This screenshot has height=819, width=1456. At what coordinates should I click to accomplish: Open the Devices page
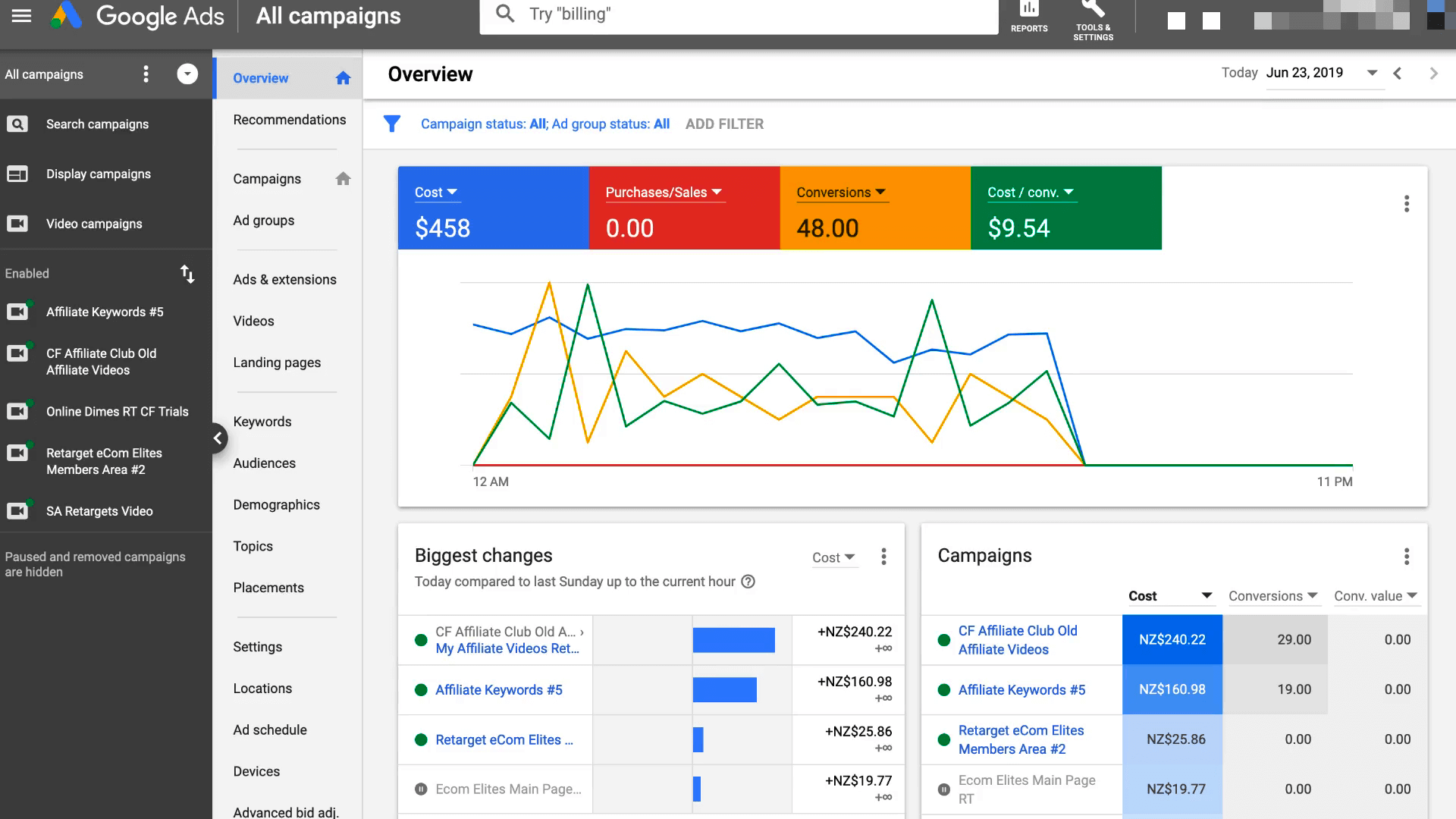(256, 771)
